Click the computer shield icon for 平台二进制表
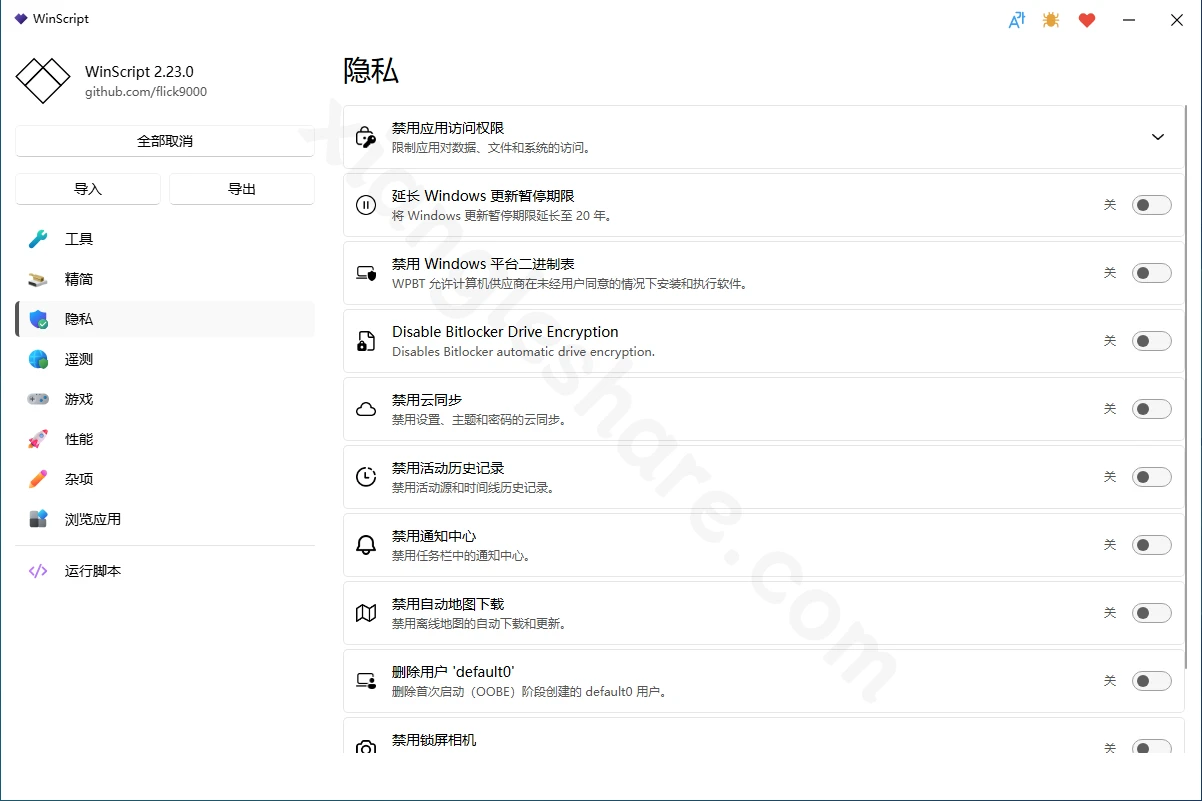 point(366,273)
